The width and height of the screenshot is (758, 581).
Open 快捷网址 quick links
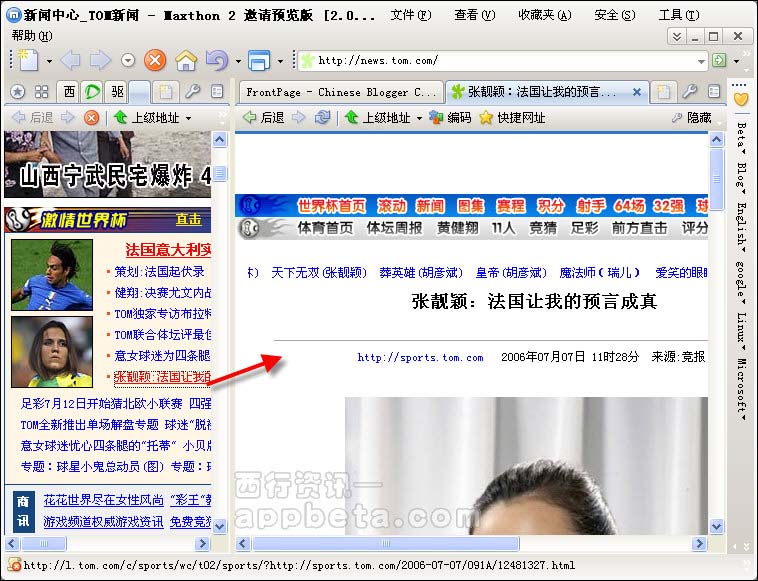[x=512, y=117]
